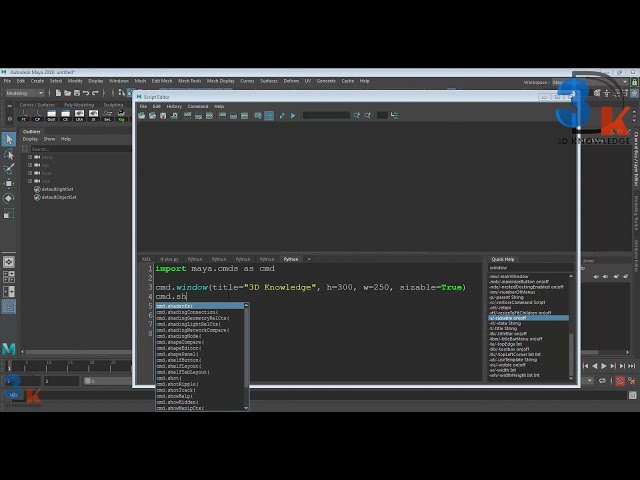Show input pane only in Script Editor

(x=233, y=116)
